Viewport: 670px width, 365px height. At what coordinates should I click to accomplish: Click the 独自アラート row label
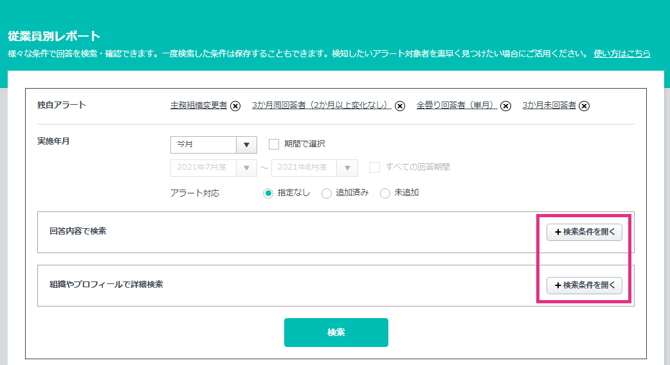click(x=62, y=105)
